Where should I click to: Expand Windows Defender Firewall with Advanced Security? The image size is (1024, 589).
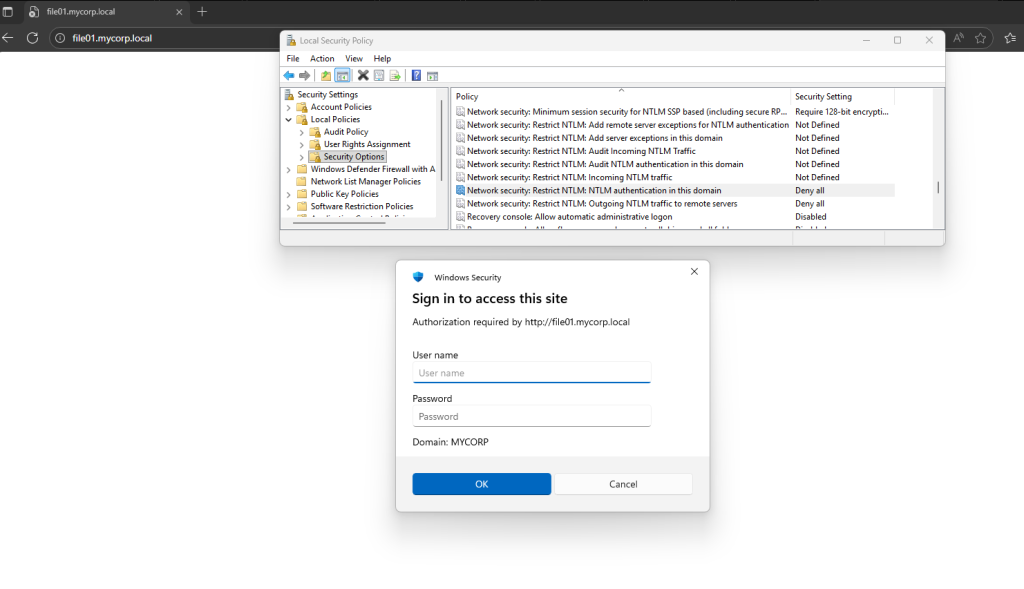[288, 169]
